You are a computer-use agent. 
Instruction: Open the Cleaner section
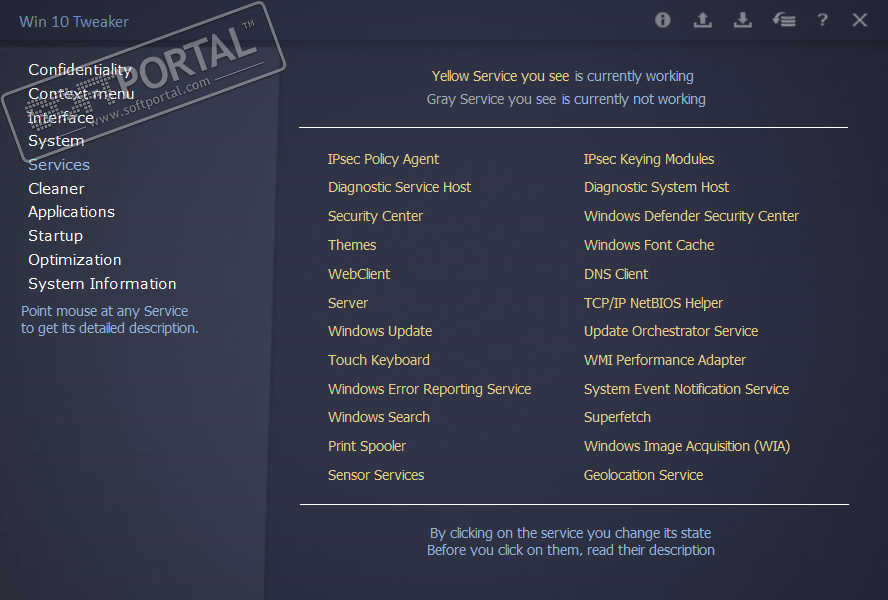click(x=56, y=189)
